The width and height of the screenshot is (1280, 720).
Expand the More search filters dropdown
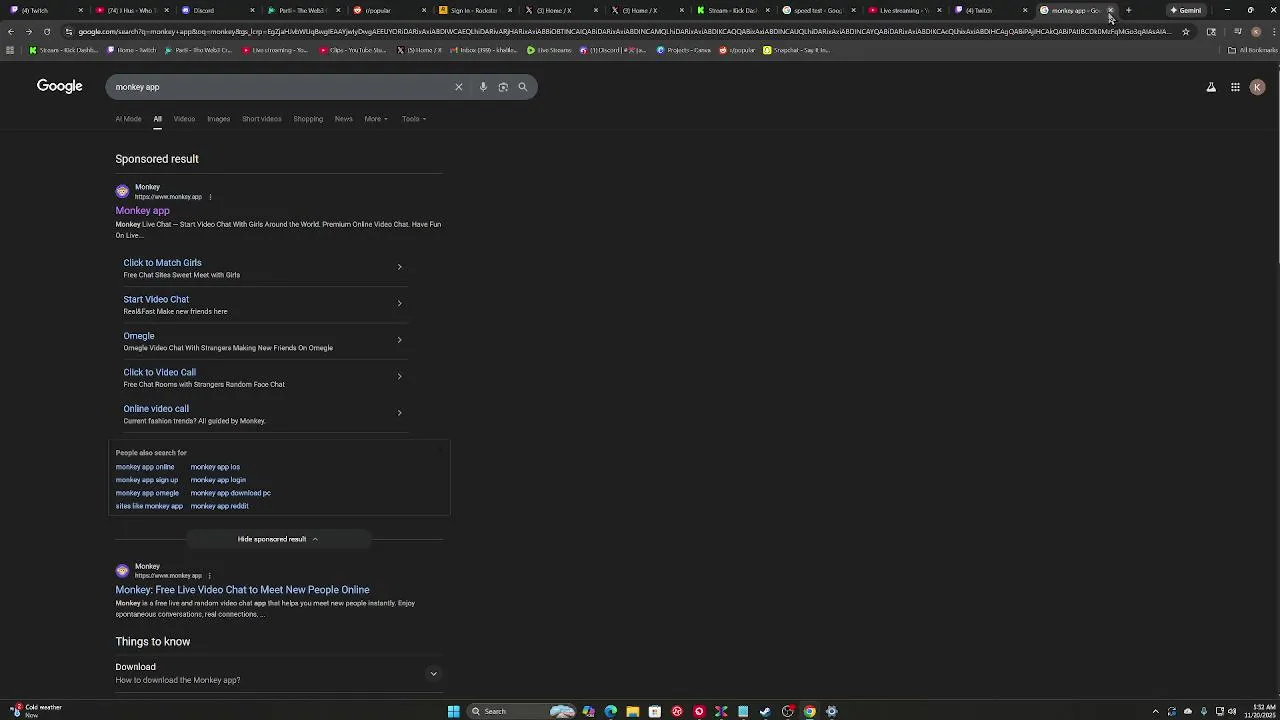point(375,119)
